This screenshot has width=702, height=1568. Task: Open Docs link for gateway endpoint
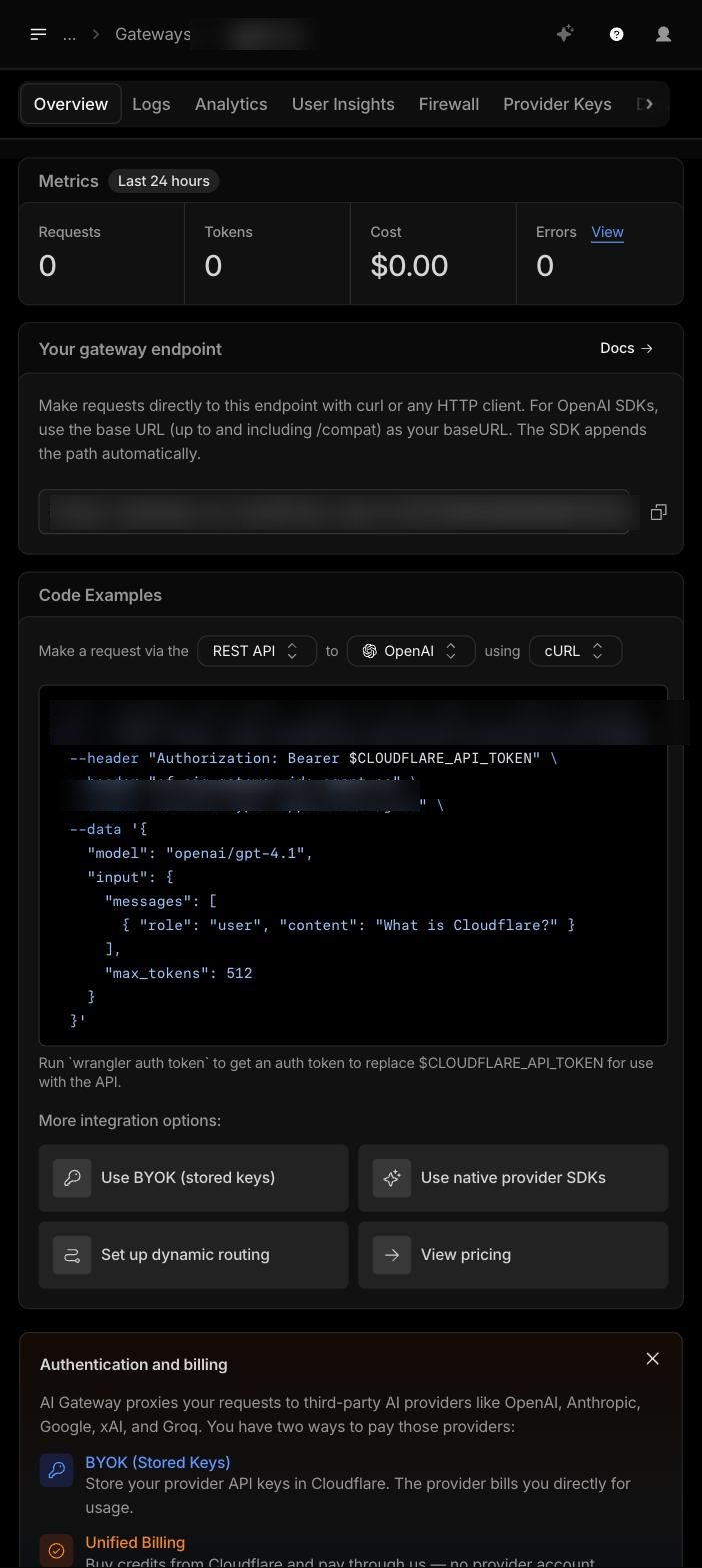tap(627, 348)
